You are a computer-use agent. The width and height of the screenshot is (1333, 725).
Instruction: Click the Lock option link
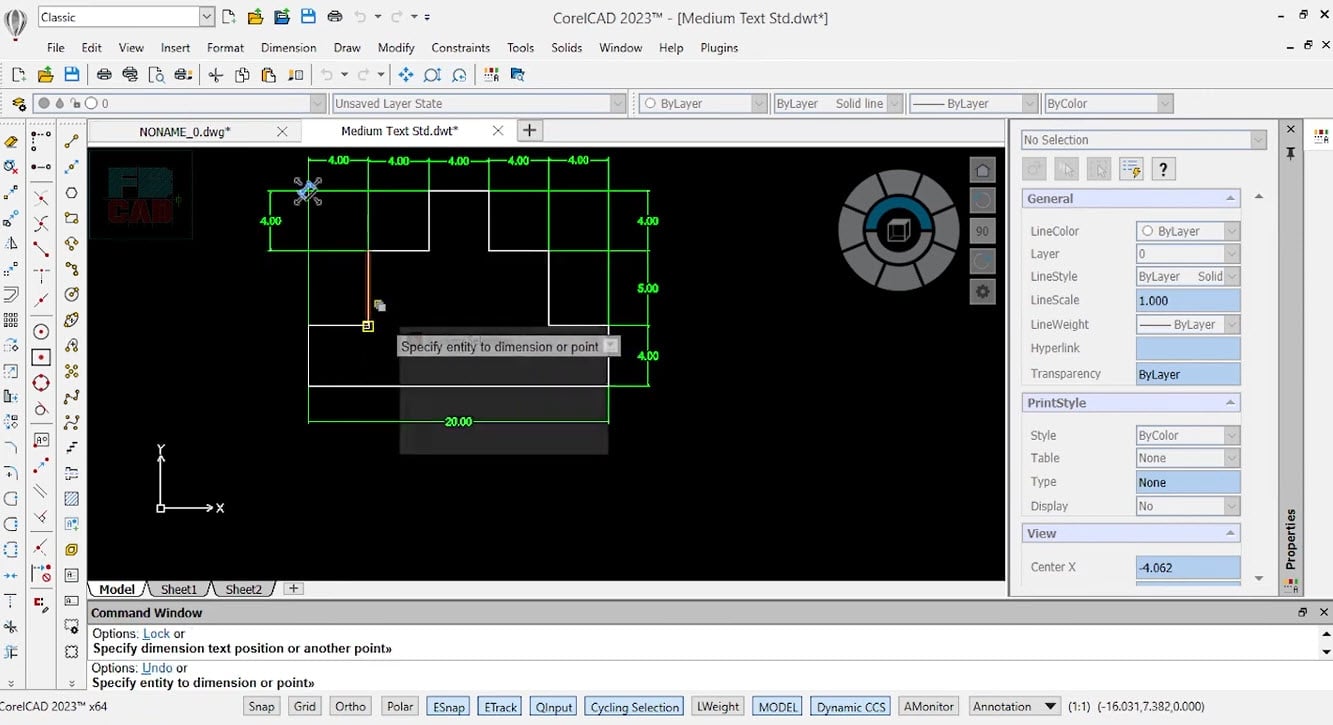156,633
